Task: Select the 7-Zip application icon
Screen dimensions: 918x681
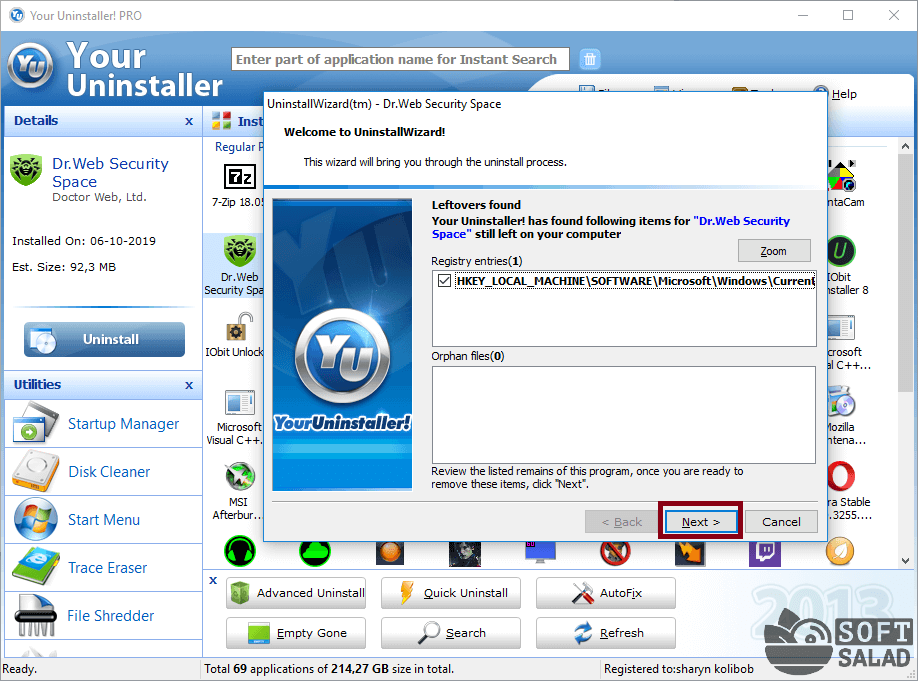Action: pyautogui.click(x=239, y=179)
